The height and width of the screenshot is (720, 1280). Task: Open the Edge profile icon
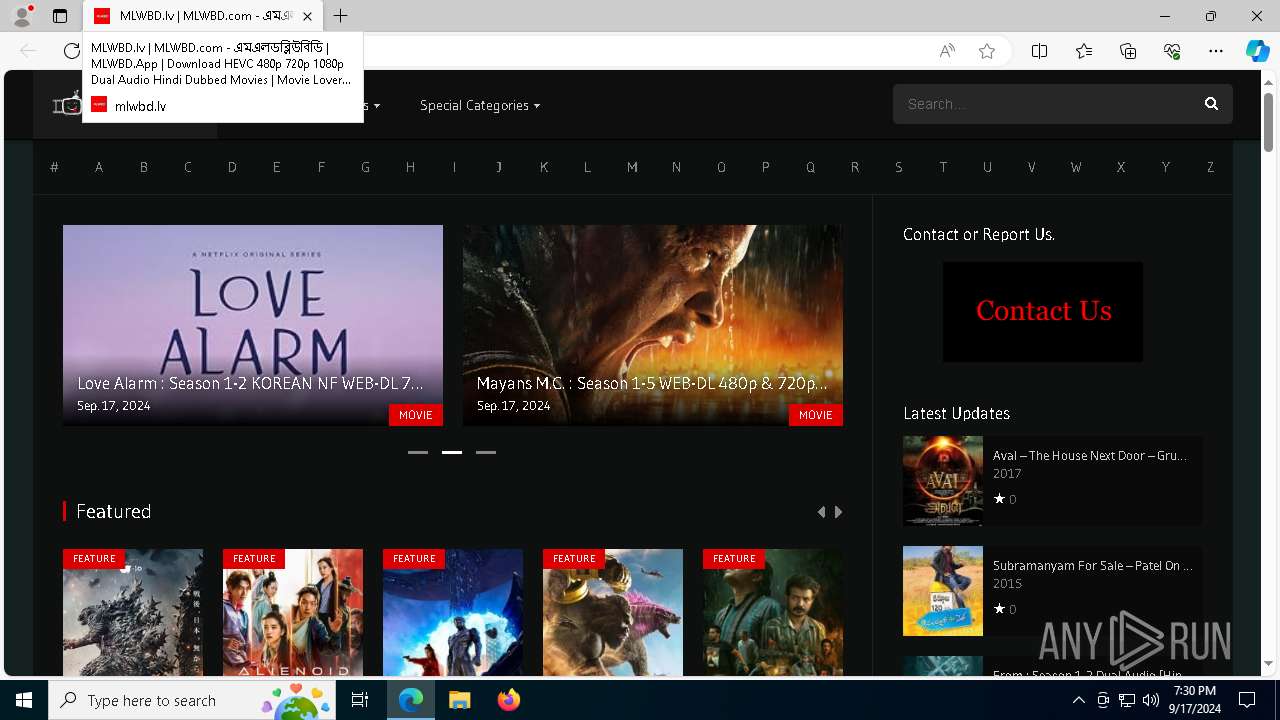click(x=21, y=16)
